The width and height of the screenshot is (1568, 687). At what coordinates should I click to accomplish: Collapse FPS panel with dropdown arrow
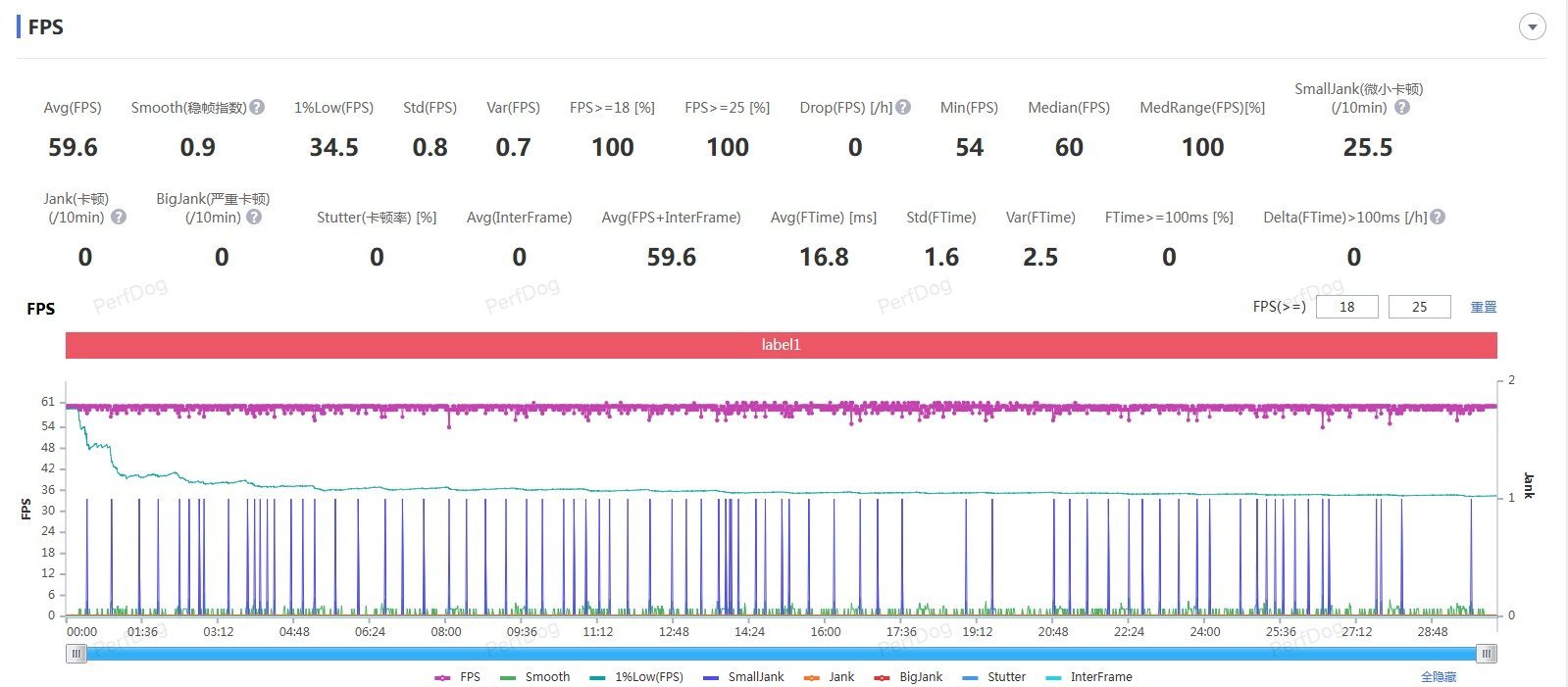(x=1533, y=27)
